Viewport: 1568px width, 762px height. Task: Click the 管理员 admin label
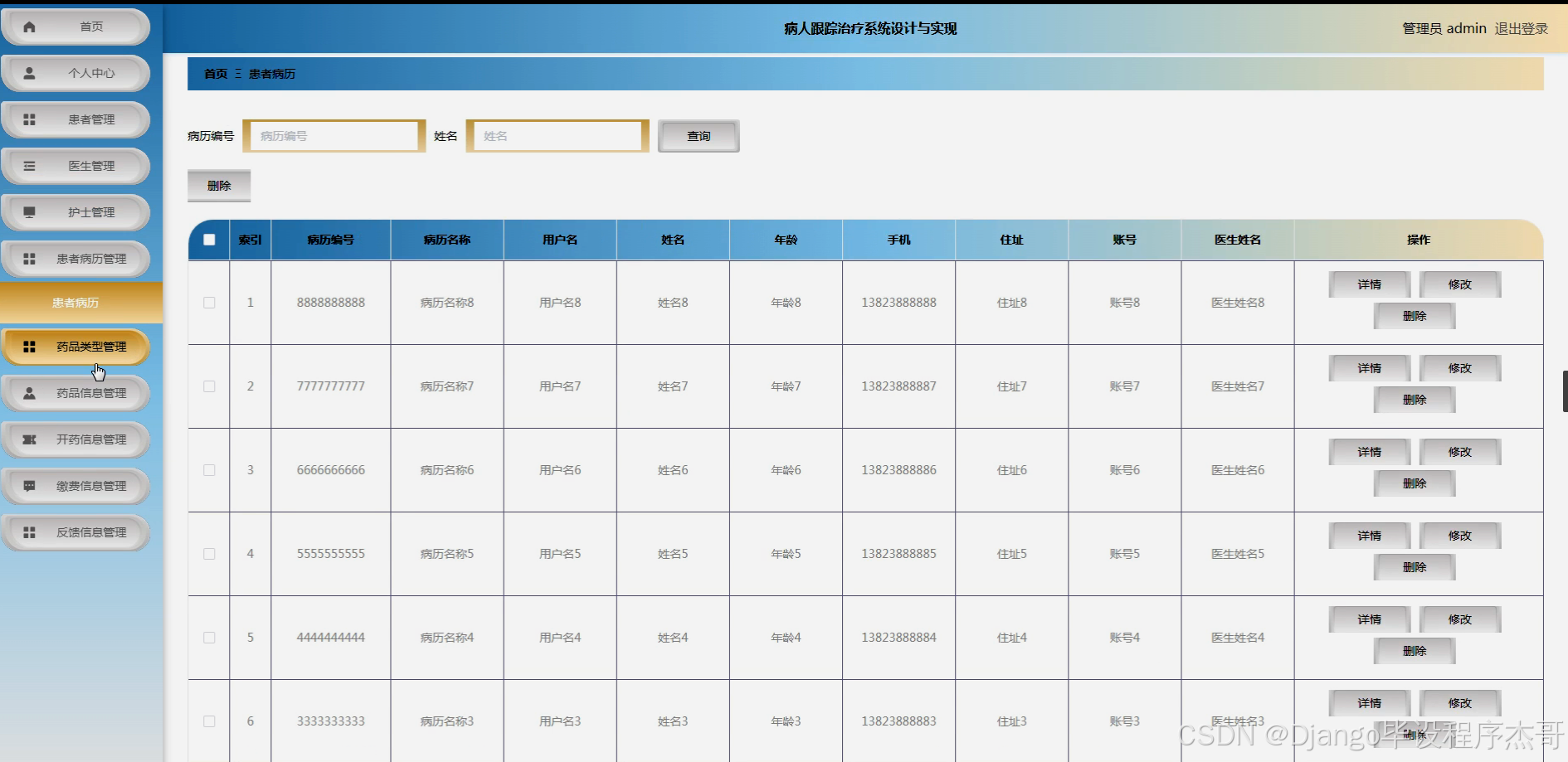pos(1444,28)
